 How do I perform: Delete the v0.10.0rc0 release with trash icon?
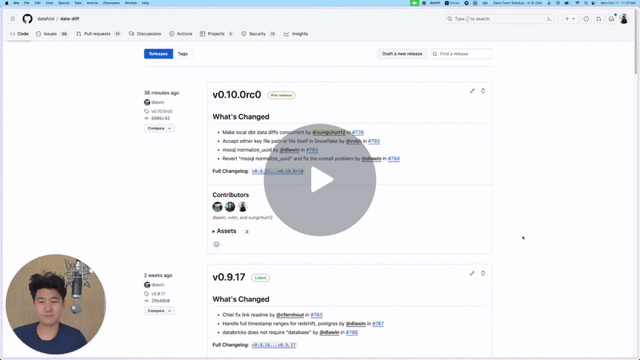(483, 91)
